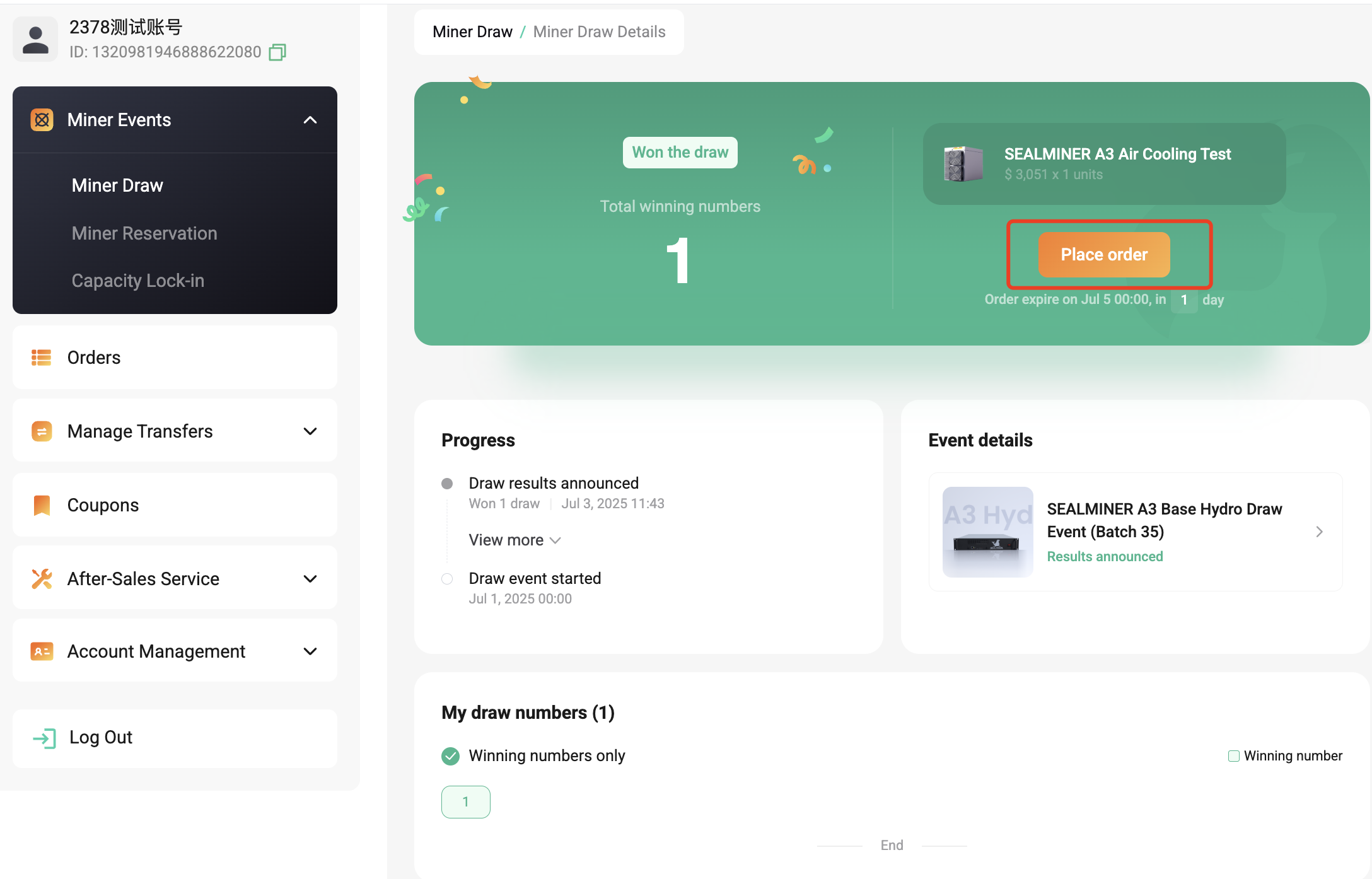Screen dimensions: 1372x879
Task: Expand View more in Progress
Action: (514, 540)
